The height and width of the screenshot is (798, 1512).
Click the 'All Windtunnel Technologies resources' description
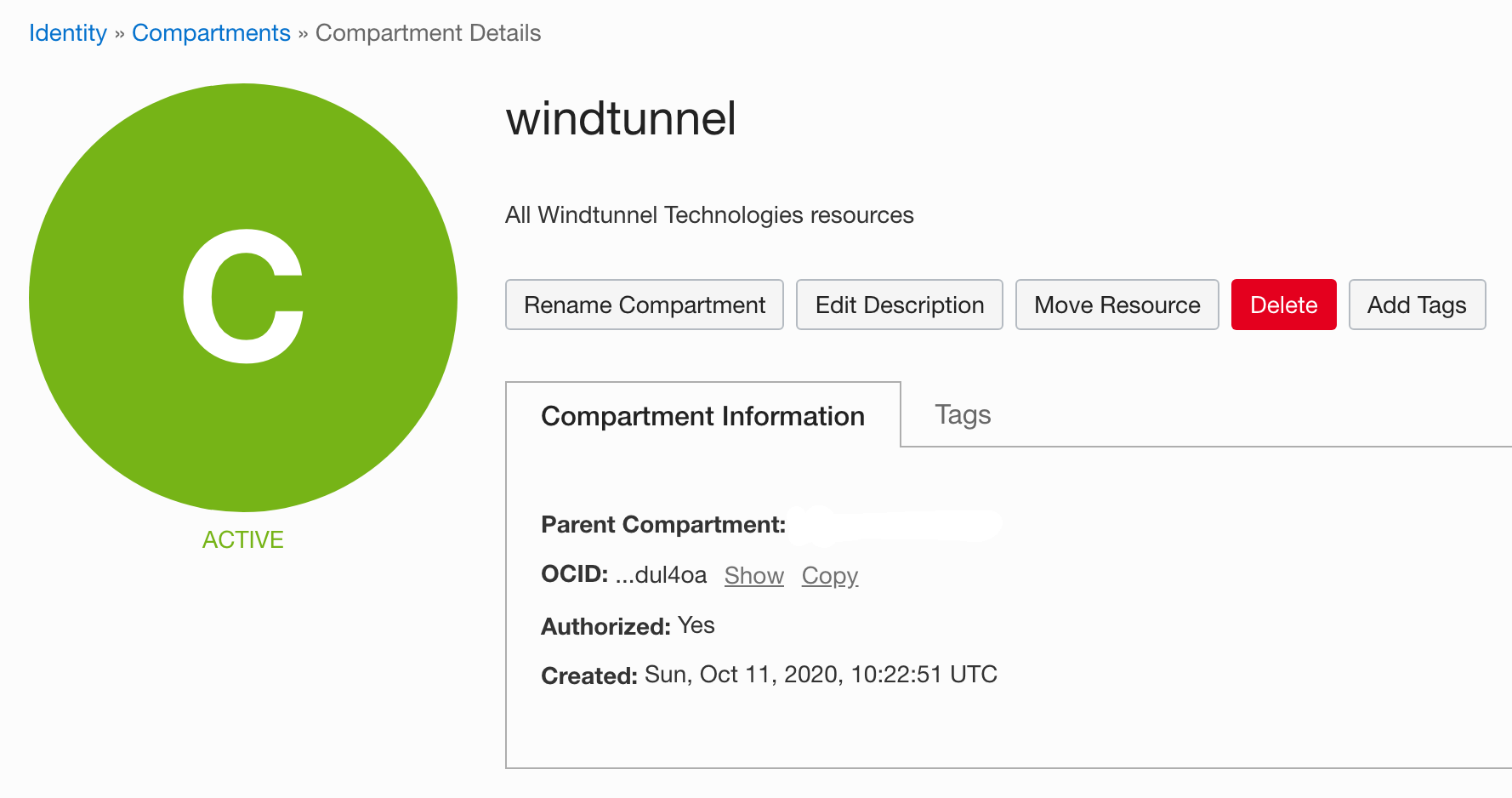709,215
